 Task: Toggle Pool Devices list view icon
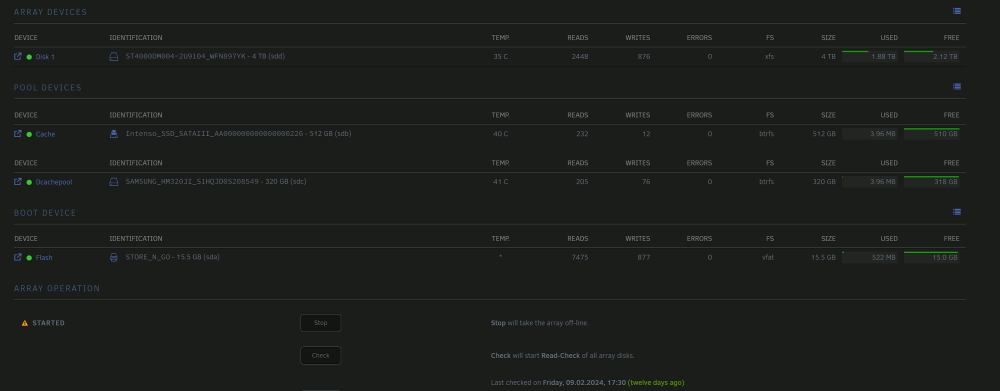point(957,87)
